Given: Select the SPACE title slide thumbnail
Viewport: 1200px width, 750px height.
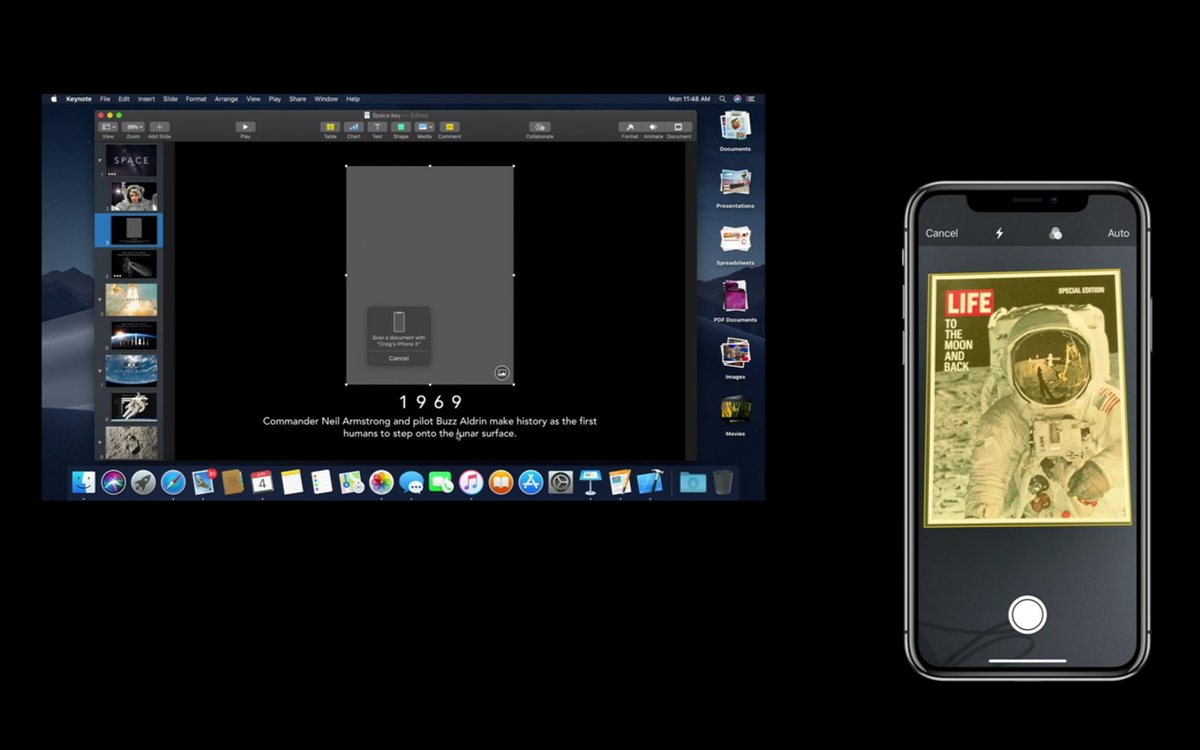Looking at the screenshot, I should (131, 160).
